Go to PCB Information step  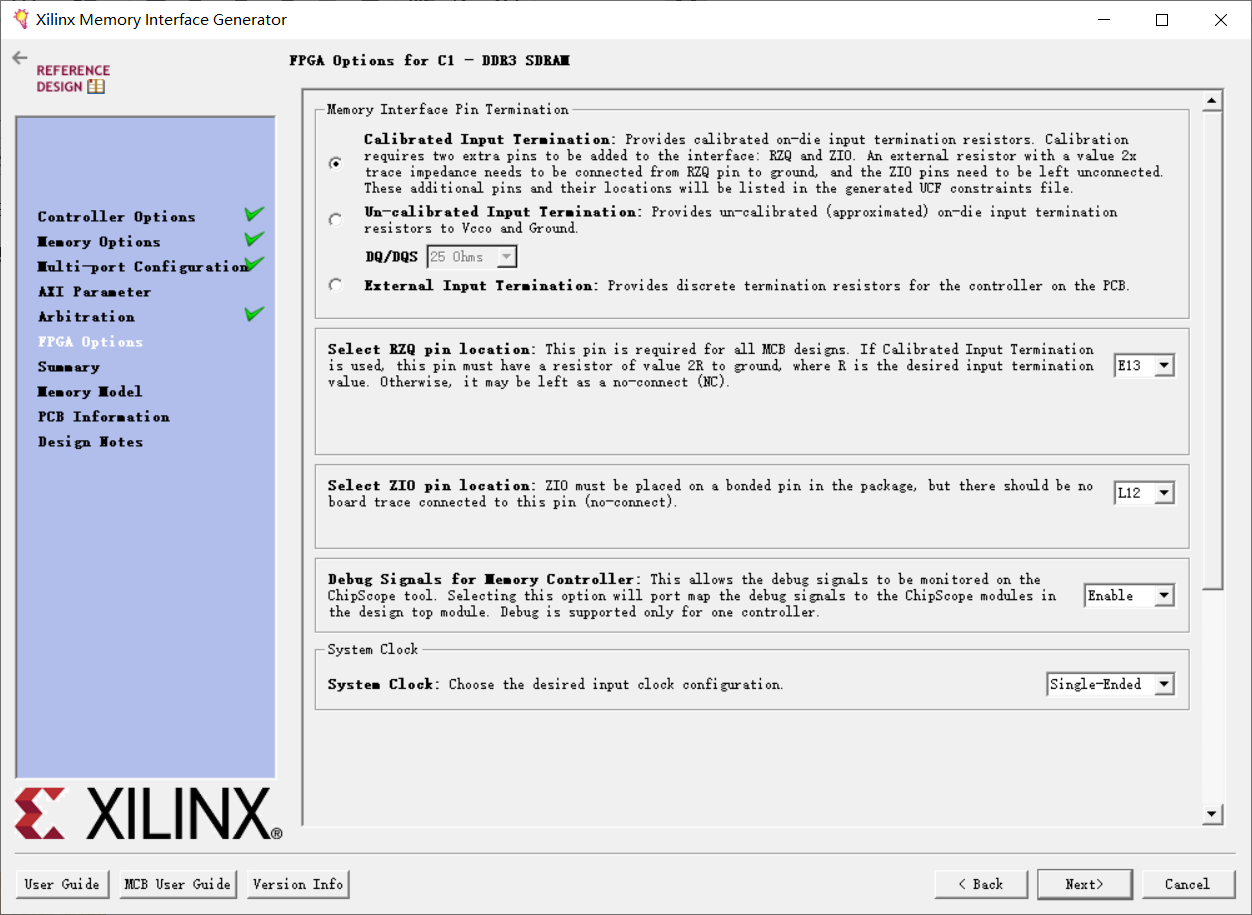tap(104, 417)
